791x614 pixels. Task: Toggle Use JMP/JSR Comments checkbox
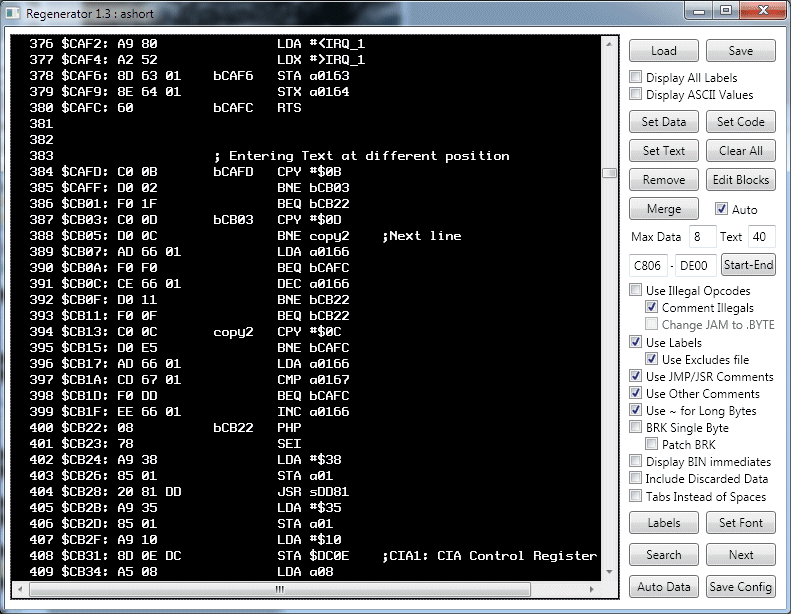point(636,376)
